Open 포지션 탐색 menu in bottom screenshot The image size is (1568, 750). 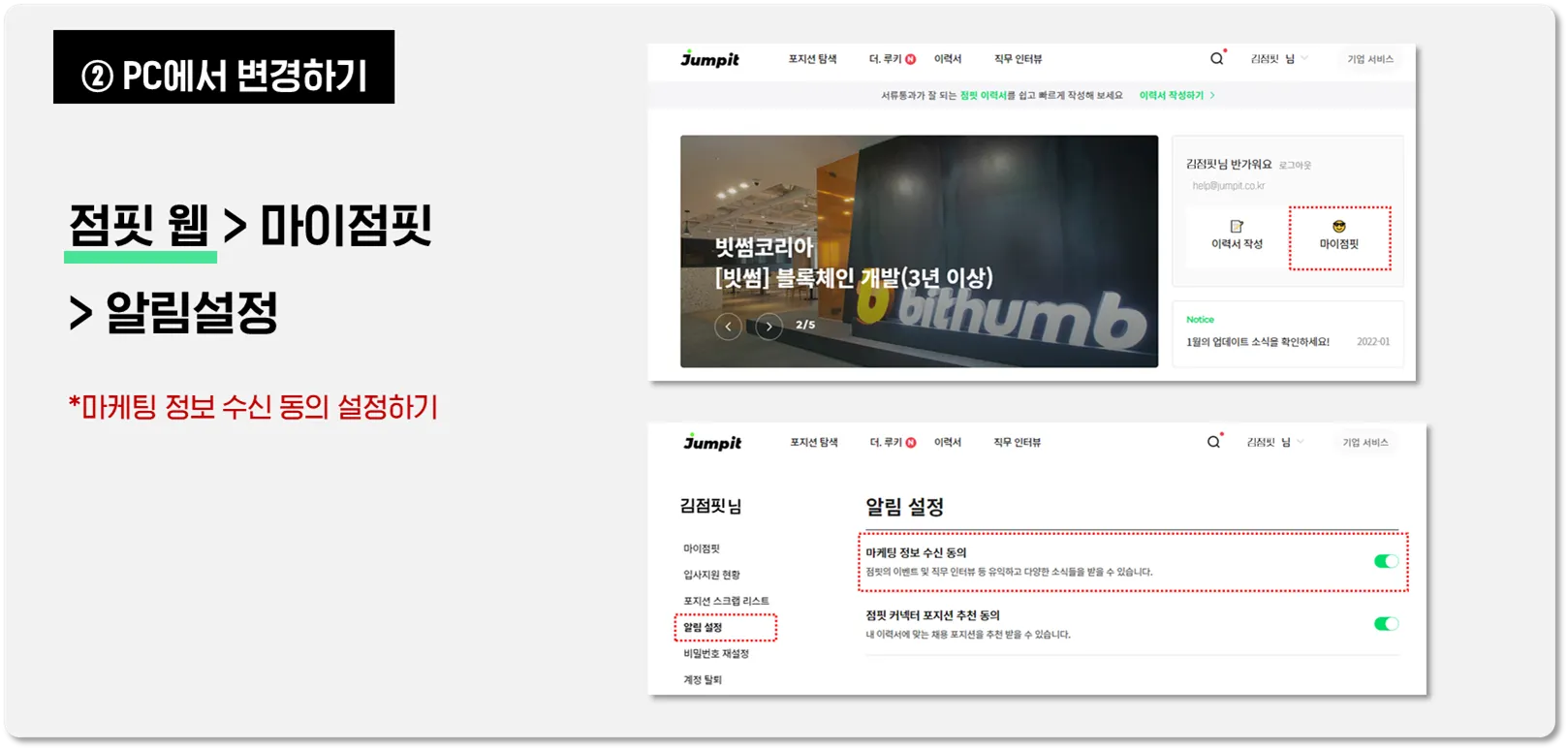click(814, 442)
